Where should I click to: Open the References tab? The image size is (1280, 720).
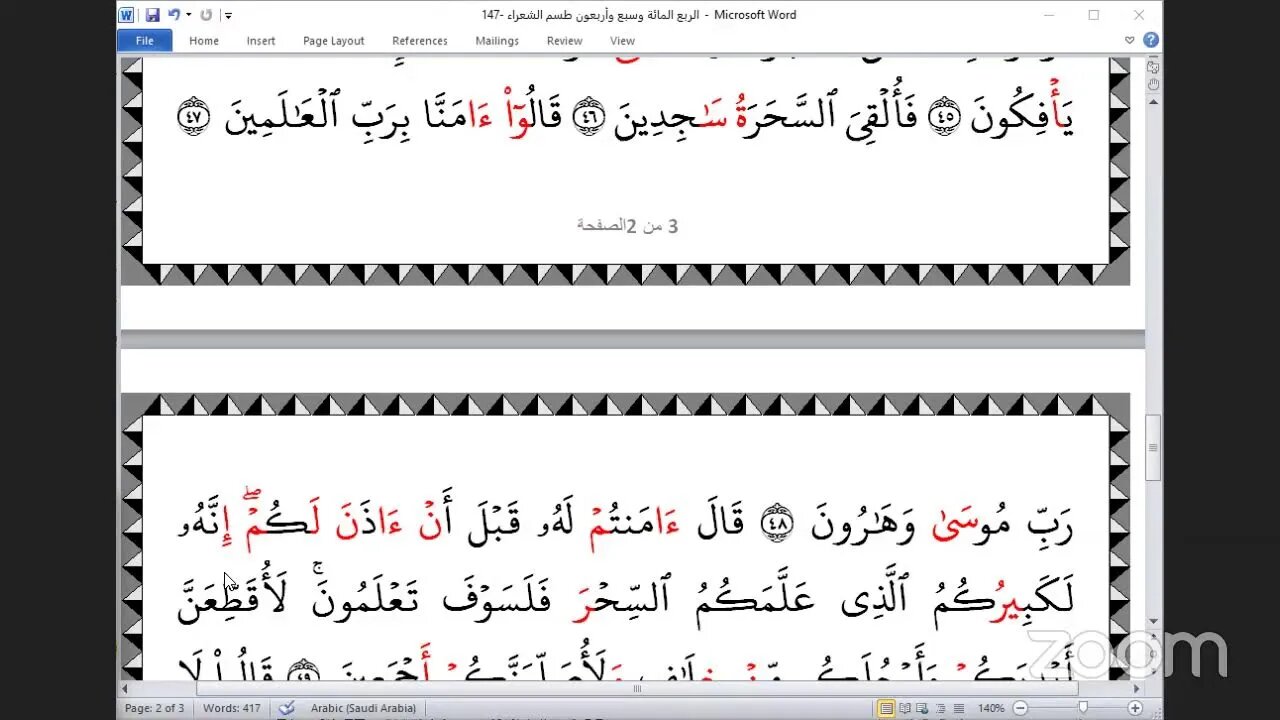coord(420,41)
